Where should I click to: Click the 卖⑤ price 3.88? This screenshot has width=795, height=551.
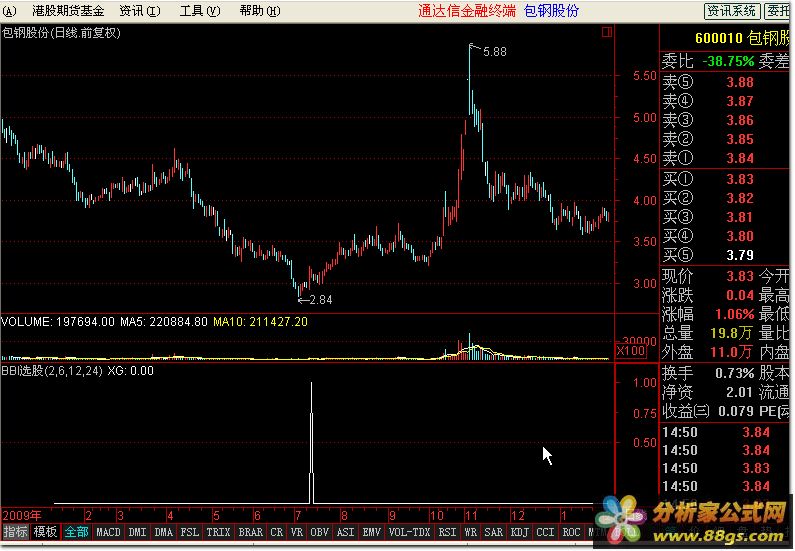click(740, 82)
